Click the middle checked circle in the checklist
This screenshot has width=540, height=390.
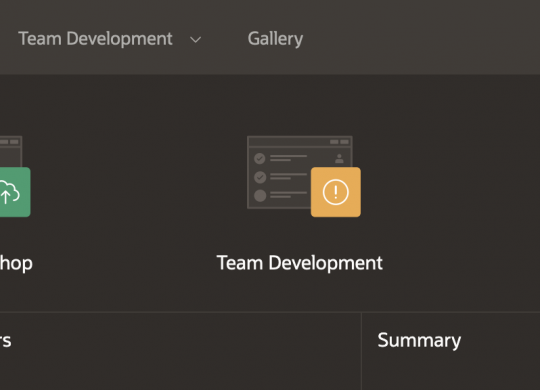[x=260, y=177]
